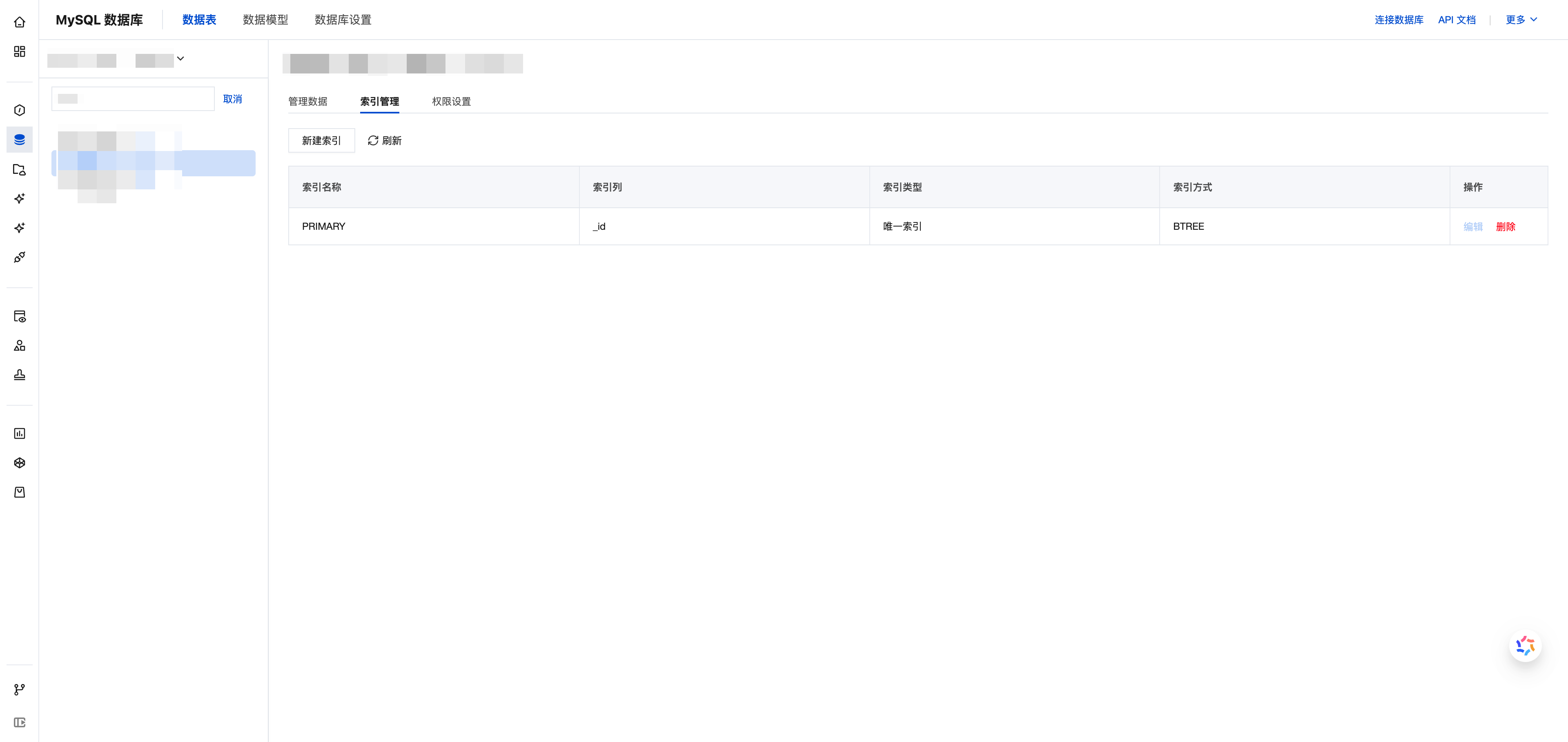Collapse sidebar with bottom panel icon

[20, 722]
